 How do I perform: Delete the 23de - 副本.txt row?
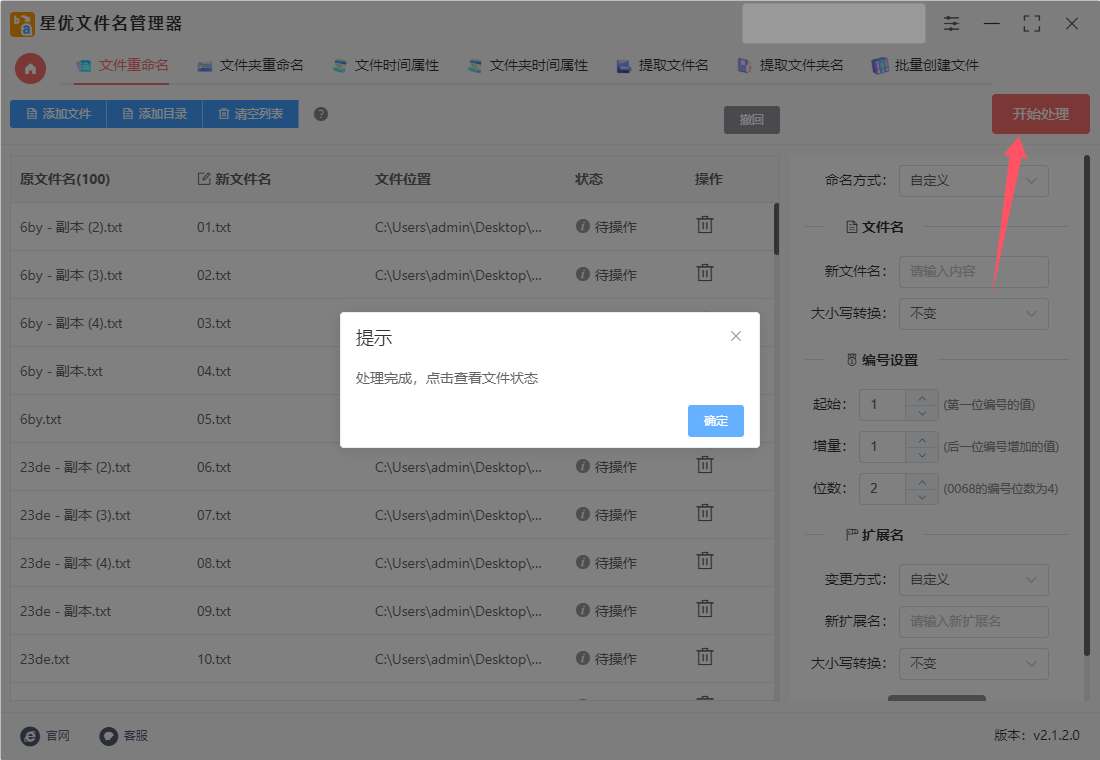[704, 609]
